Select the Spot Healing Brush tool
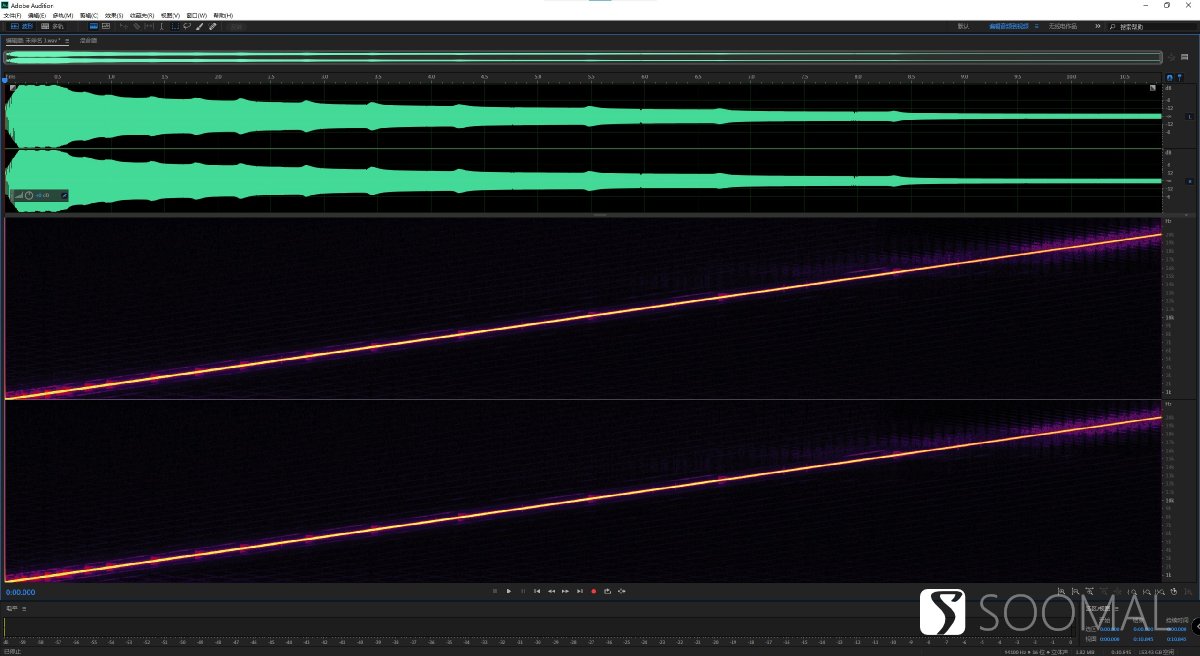 tap(212, 26)
